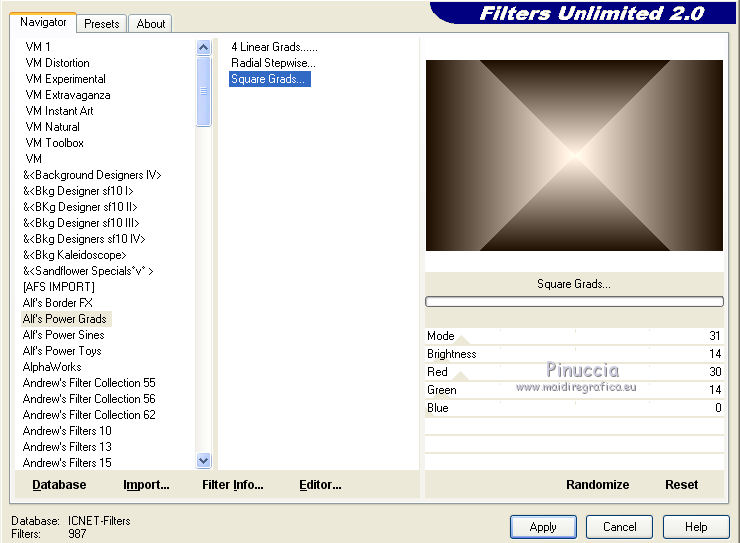Screen dimensions: 740x543
Task: Select the VM 1 category
Action: (38, 47)
